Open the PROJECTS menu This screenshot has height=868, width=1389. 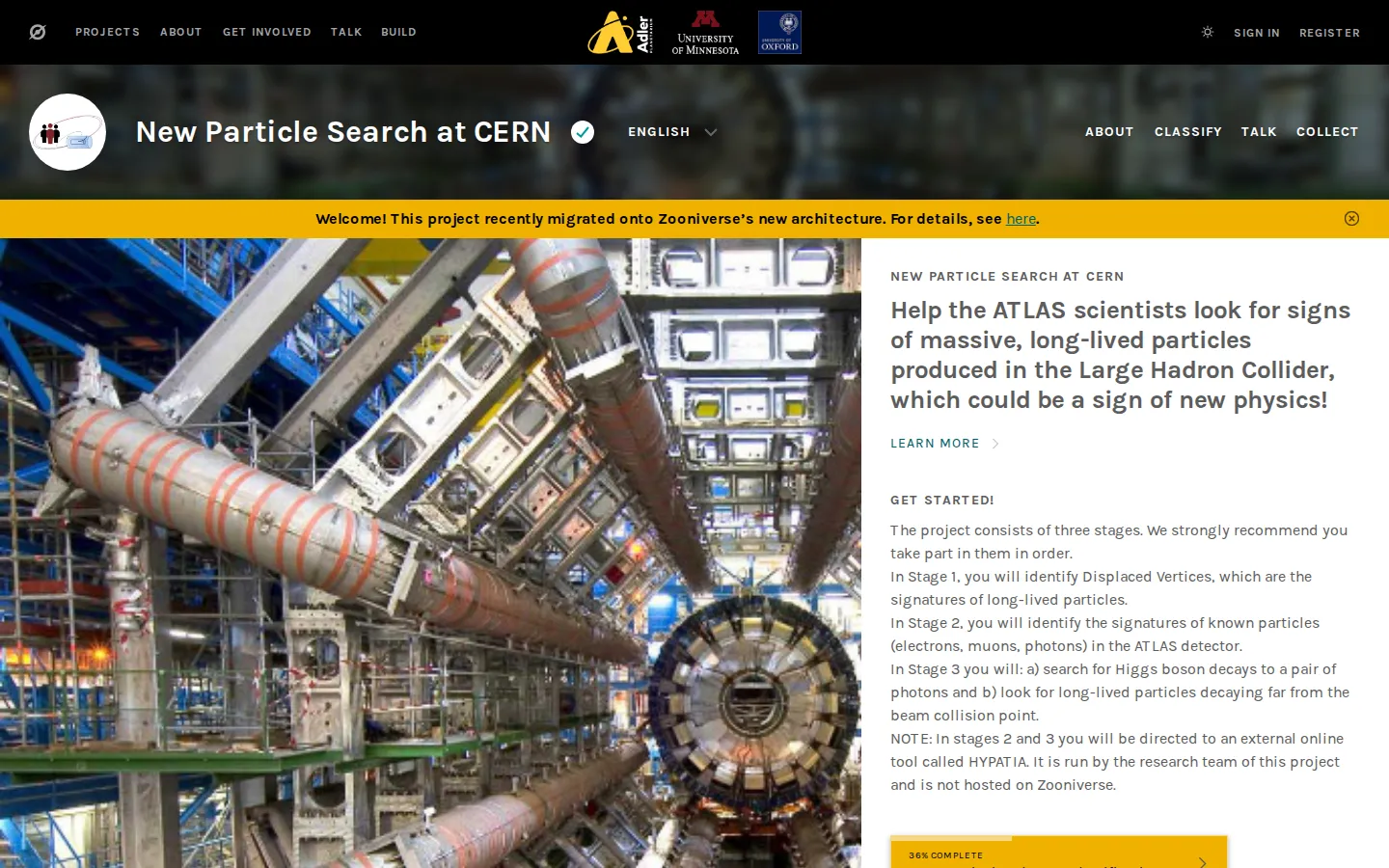108,32
